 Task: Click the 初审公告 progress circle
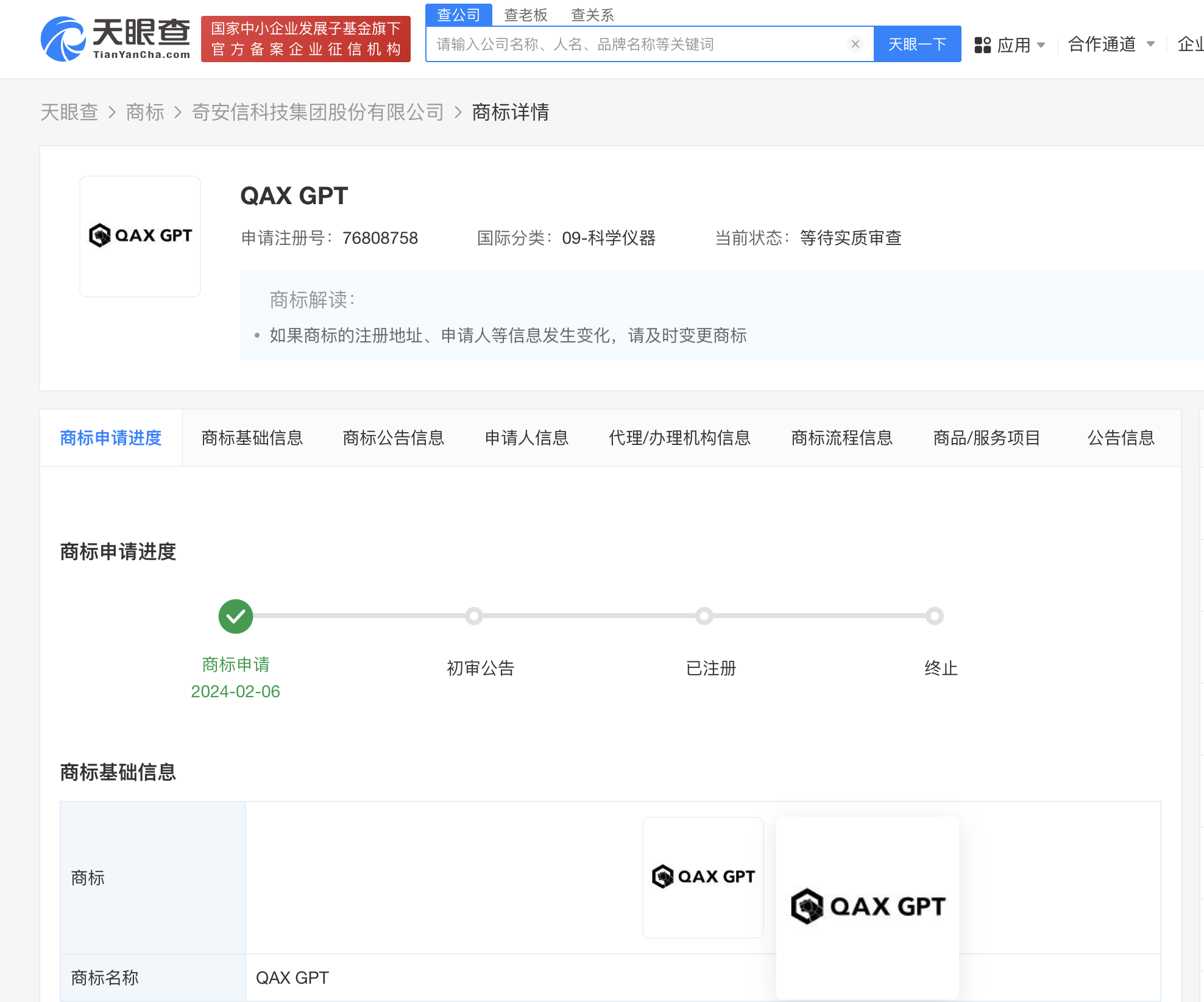coord(474,616)
